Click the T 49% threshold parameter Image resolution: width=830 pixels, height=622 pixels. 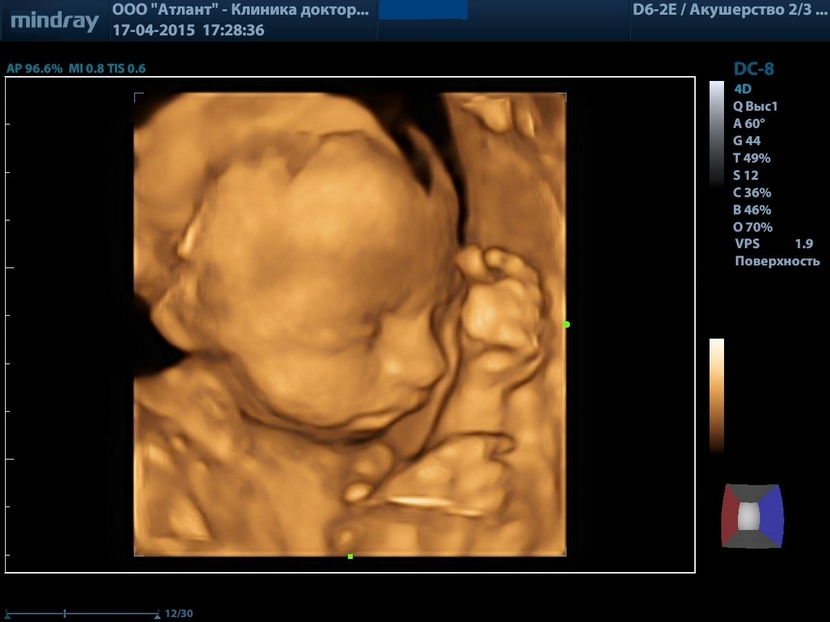tap(752, 158)
